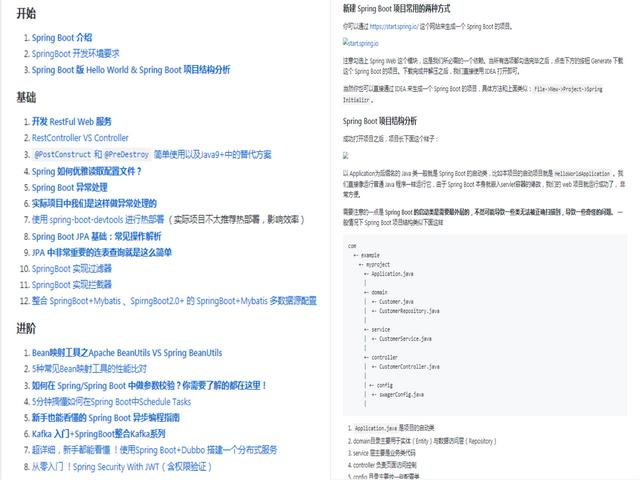Open '整合 SpringBoot+Mybatis' link
This screenshot has width=640, height=480.
pyautogui.click(x=76, y=301)
